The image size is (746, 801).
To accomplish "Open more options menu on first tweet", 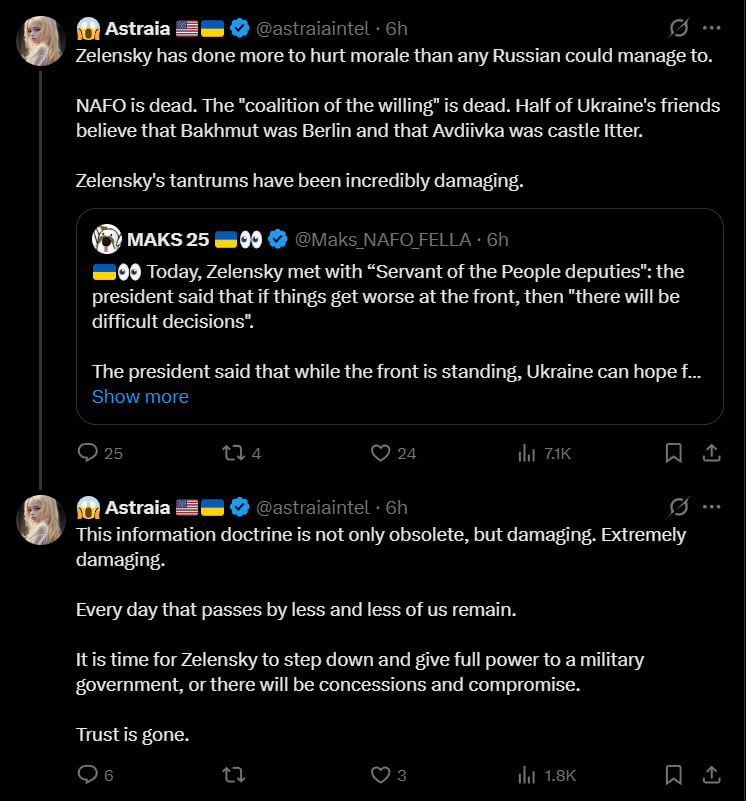I will [711, 28].
